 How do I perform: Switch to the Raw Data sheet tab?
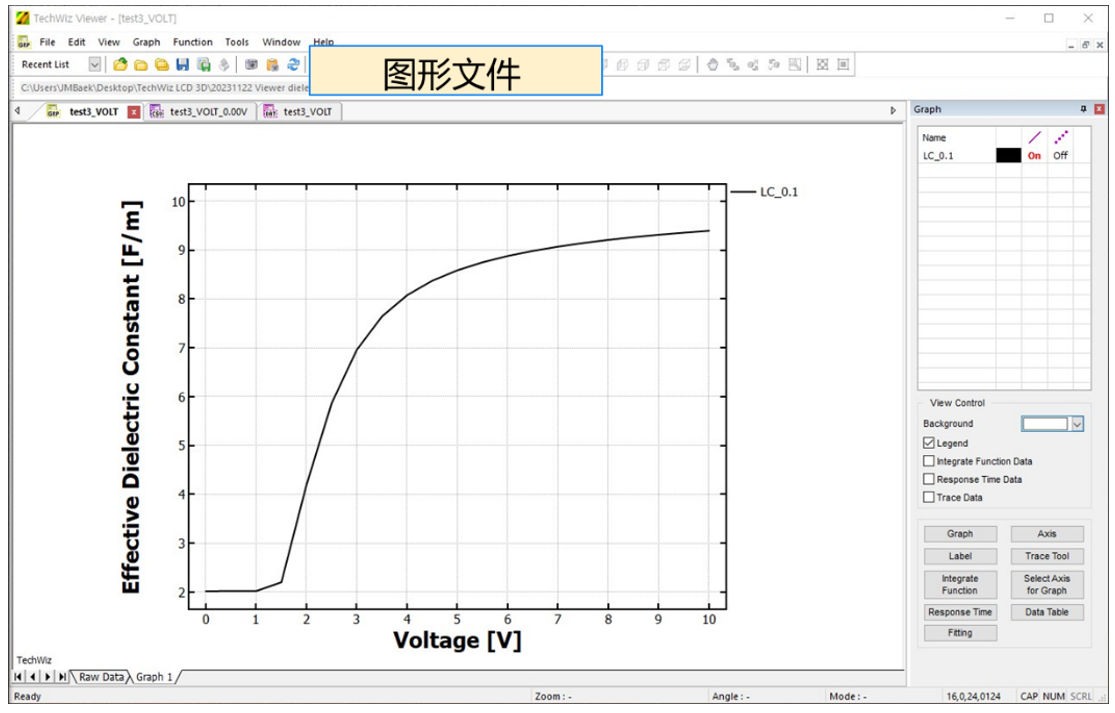[101, 677]
